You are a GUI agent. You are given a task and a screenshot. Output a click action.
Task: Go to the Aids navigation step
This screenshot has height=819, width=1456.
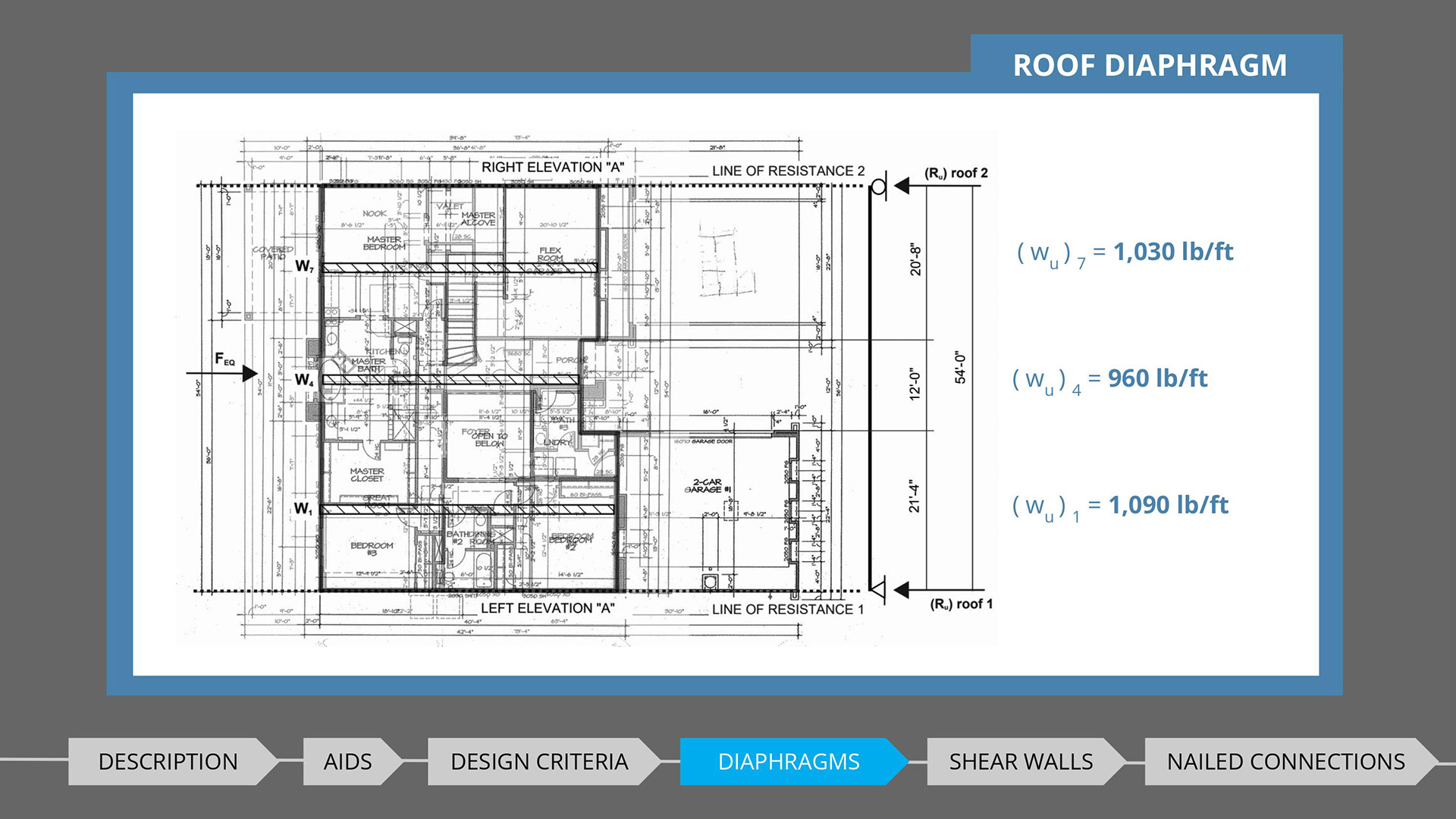coord(348,761)
